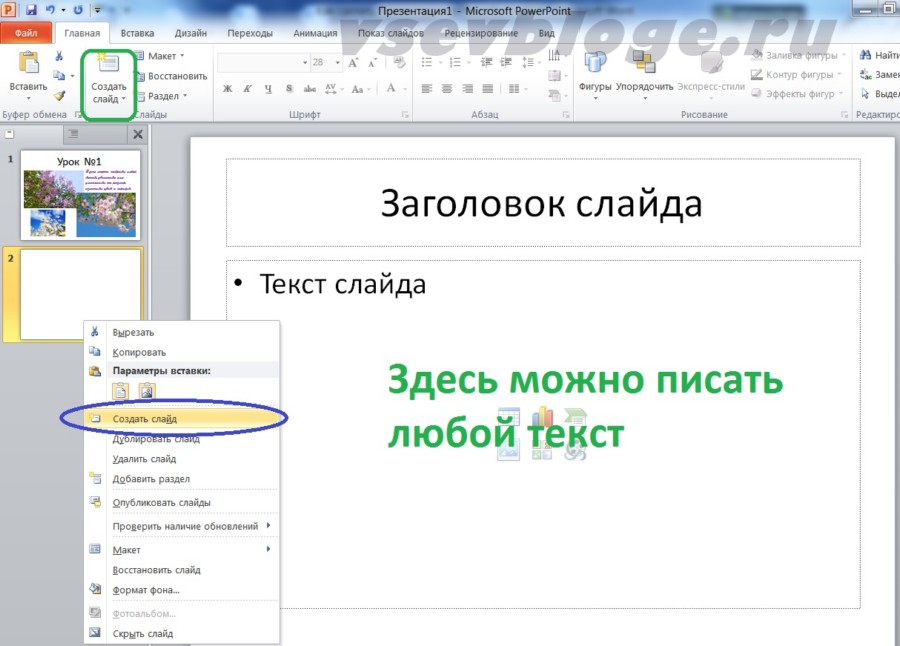Click the Восстановить button in Slides group
This screenshot has height=646, width=900.
click(x=171, y=76)
